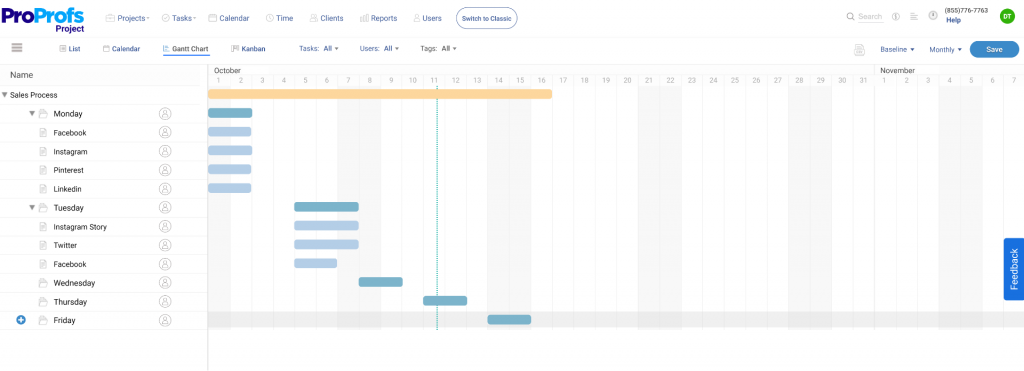This screenshot has height=371, width=1024.
Task: Click the Monday Gantt bar
Action: click(x=230, y=113)
